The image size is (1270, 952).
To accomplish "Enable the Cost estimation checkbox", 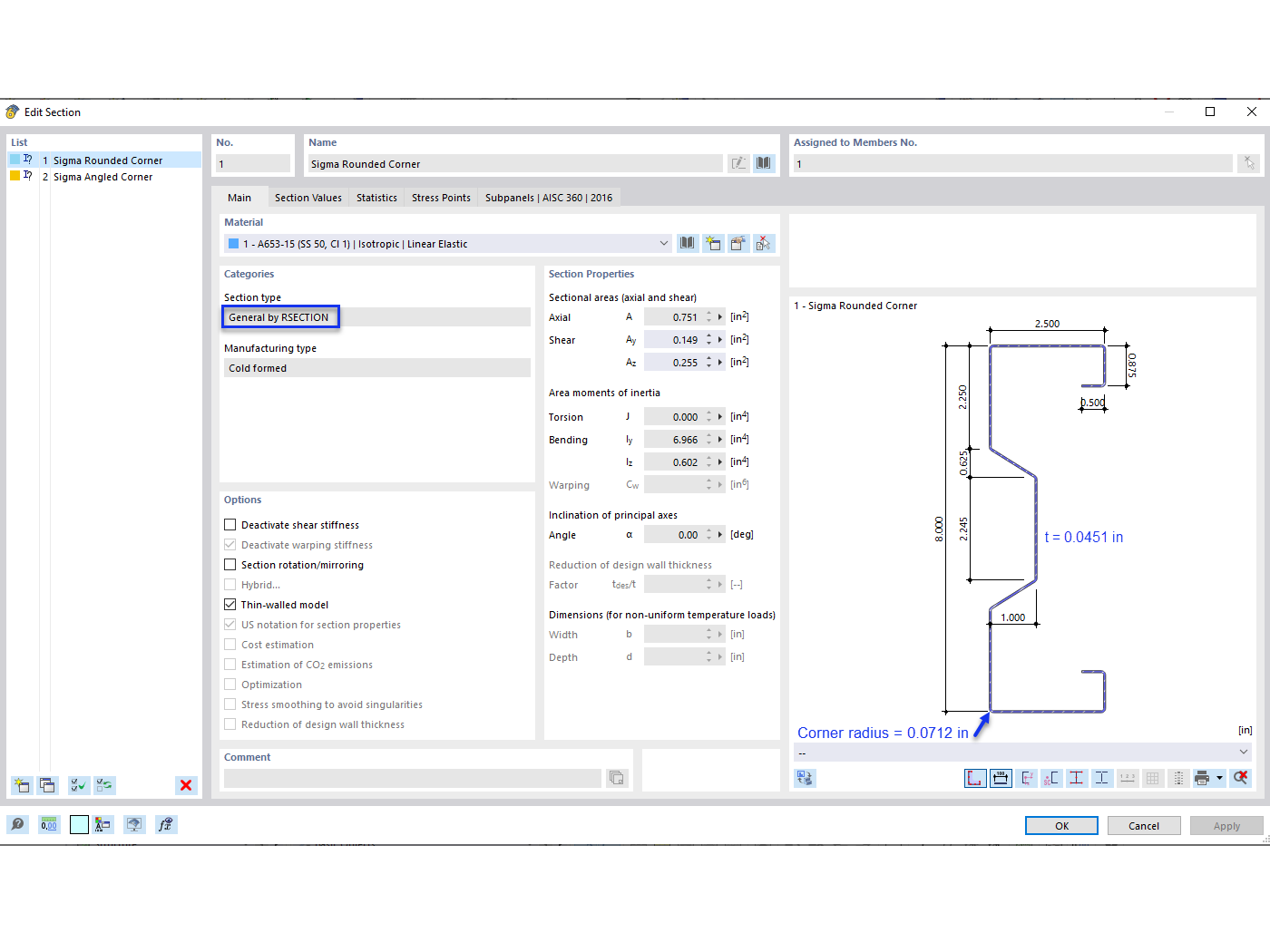I will tap(230, 644).
